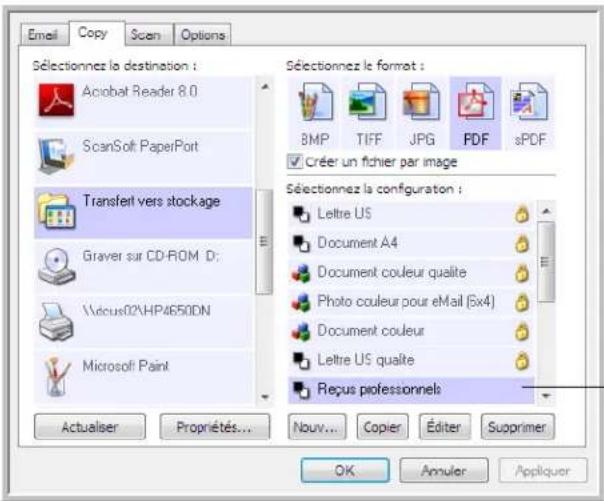
Task: Click the Copier configuration button
Action: 383,427
